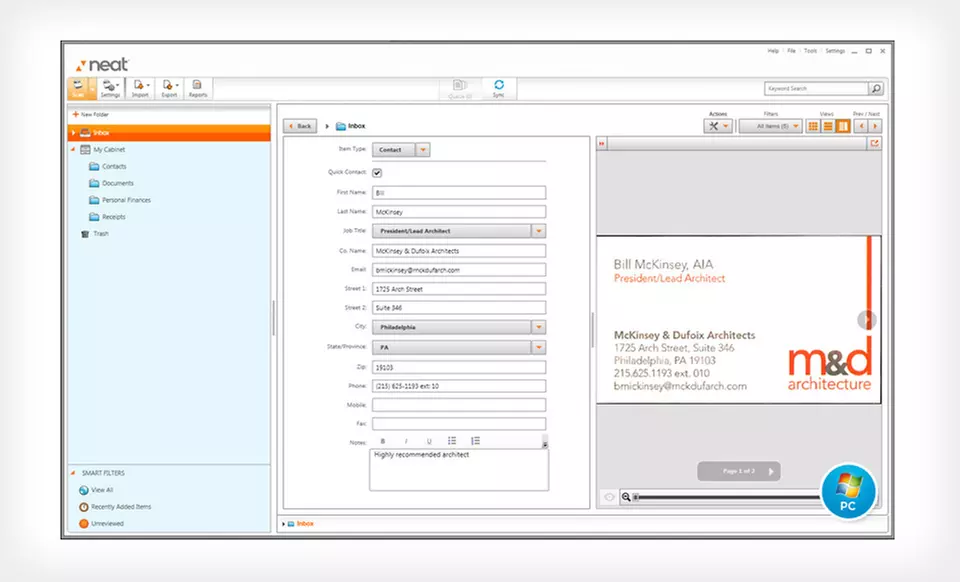Viewport: 960px width, 582px height.
Task: Collapse the My Cabinet tree
Action: pyautogui.click(x=73, y=149)
